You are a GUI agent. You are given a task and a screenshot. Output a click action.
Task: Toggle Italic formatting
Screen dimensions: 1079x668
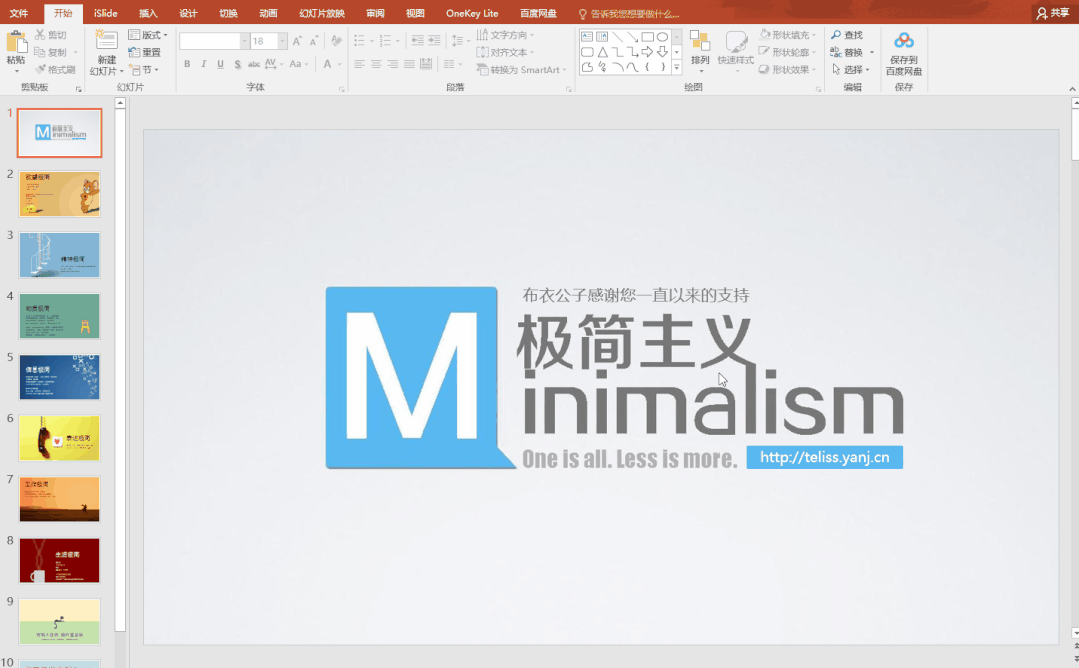point(204,64)
